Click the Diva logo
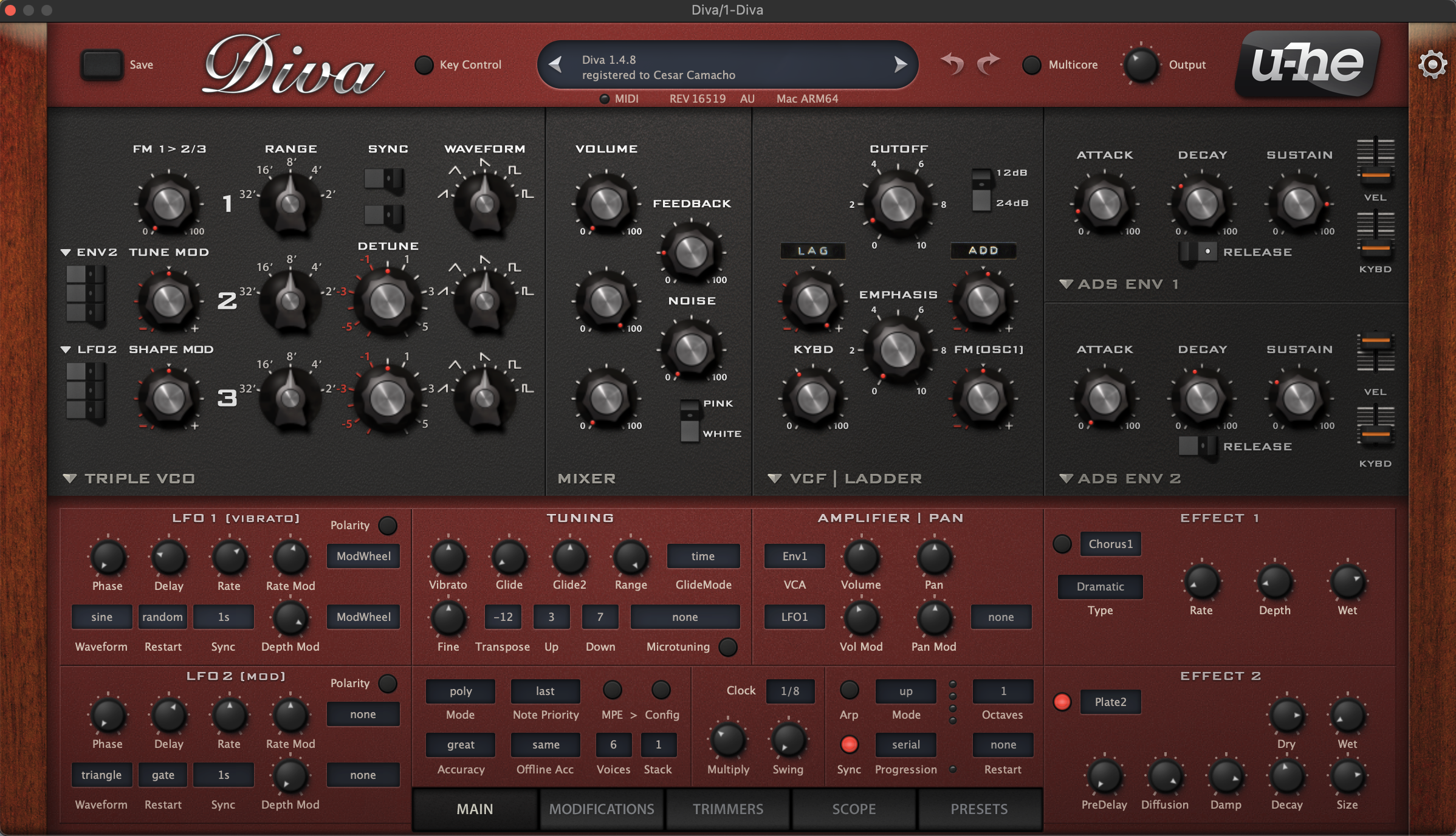Image resolution: width=1456 pixels, height=836 pixels. point(293,66)
